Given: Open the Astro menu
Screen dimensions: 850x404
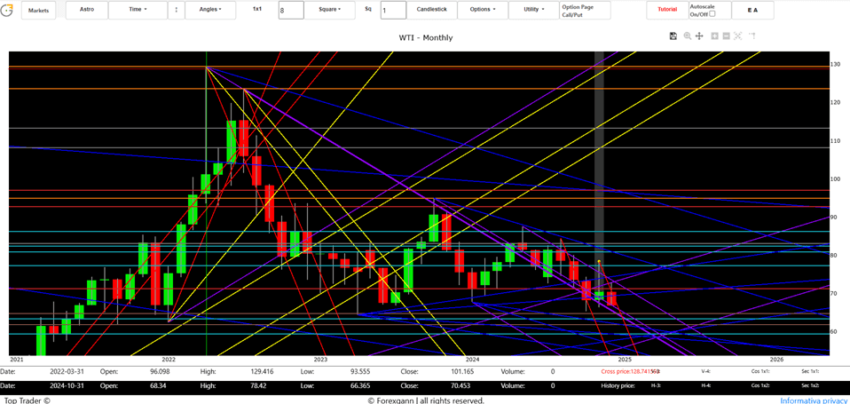Looking at the screenshot, I should pos(87,10).
